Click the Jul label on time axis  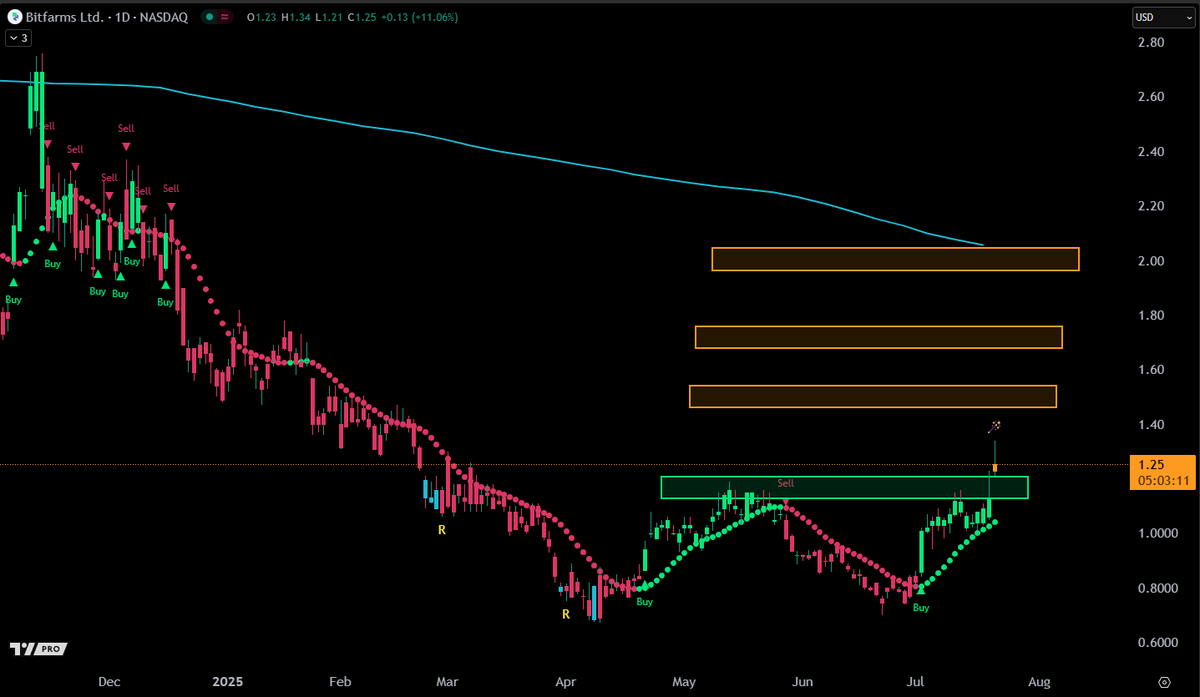tap(915, 682)
